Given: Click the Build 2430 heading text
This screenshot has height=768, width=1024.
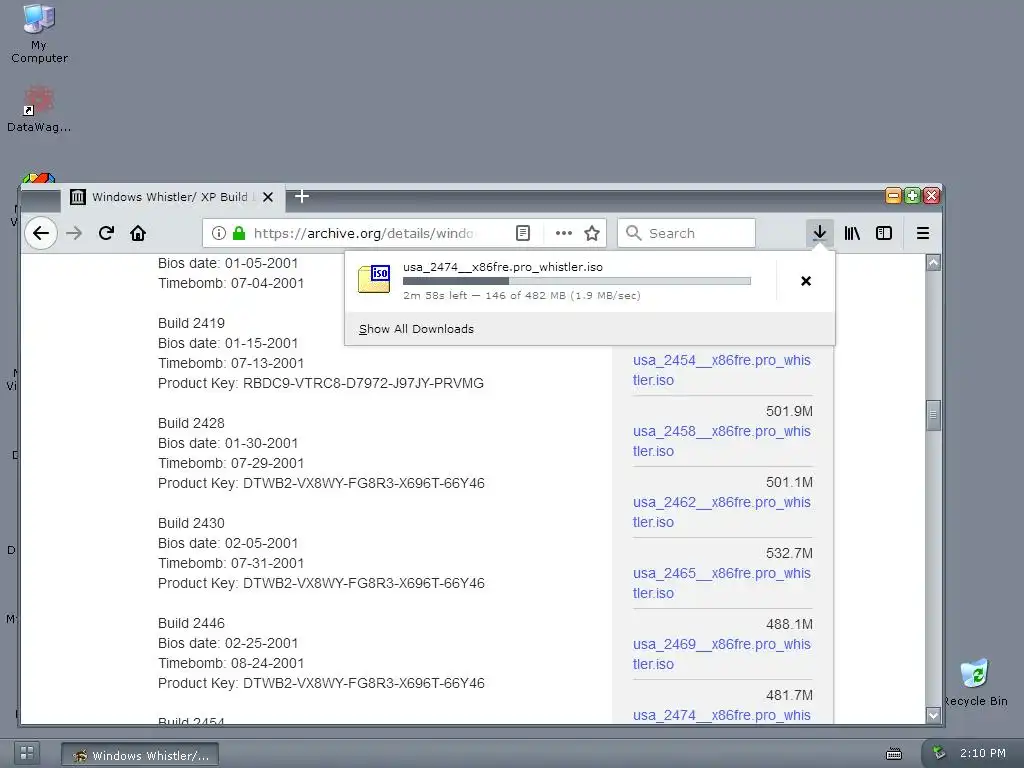Looking at the screenshot, I should 191,523.
